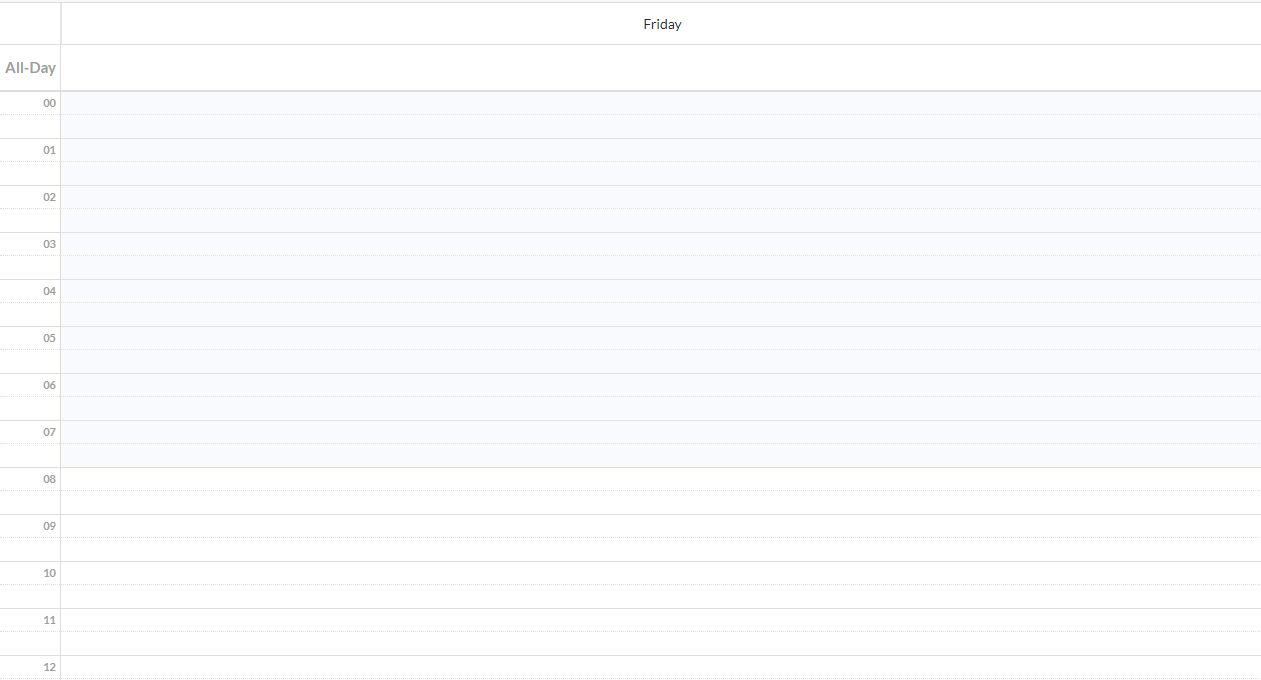Select the 08:00 time slot

click(x=661, y=479)
